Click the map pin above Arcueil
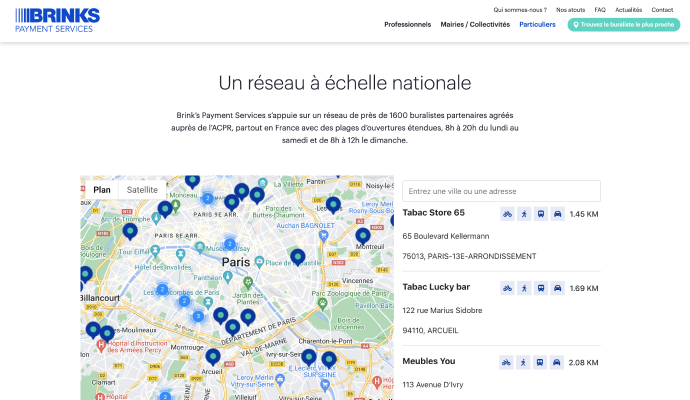 click(213, 356)
